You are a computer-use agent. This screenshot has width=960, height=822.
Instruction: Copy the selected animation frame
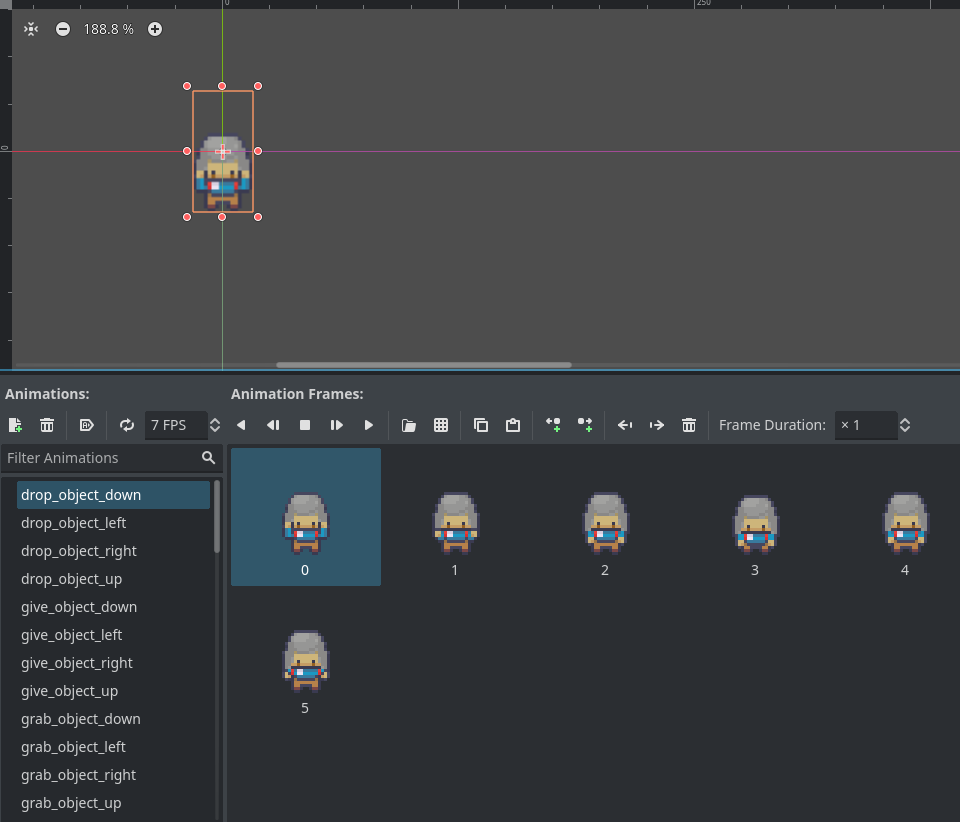(481, 425)
